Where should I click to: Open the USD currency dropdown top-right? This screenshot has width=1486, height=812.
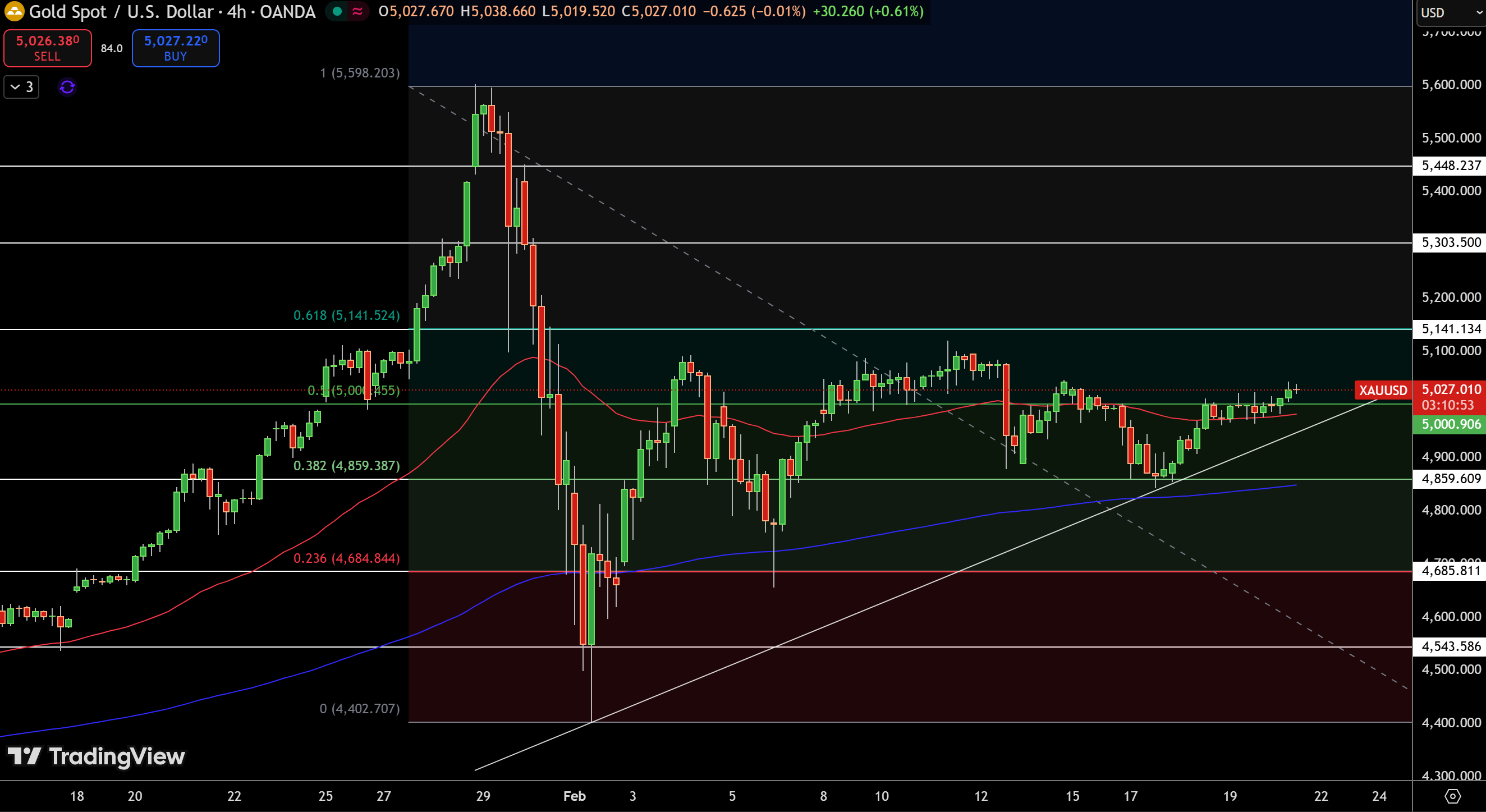pyautogui.click(x=1450, y=12)
